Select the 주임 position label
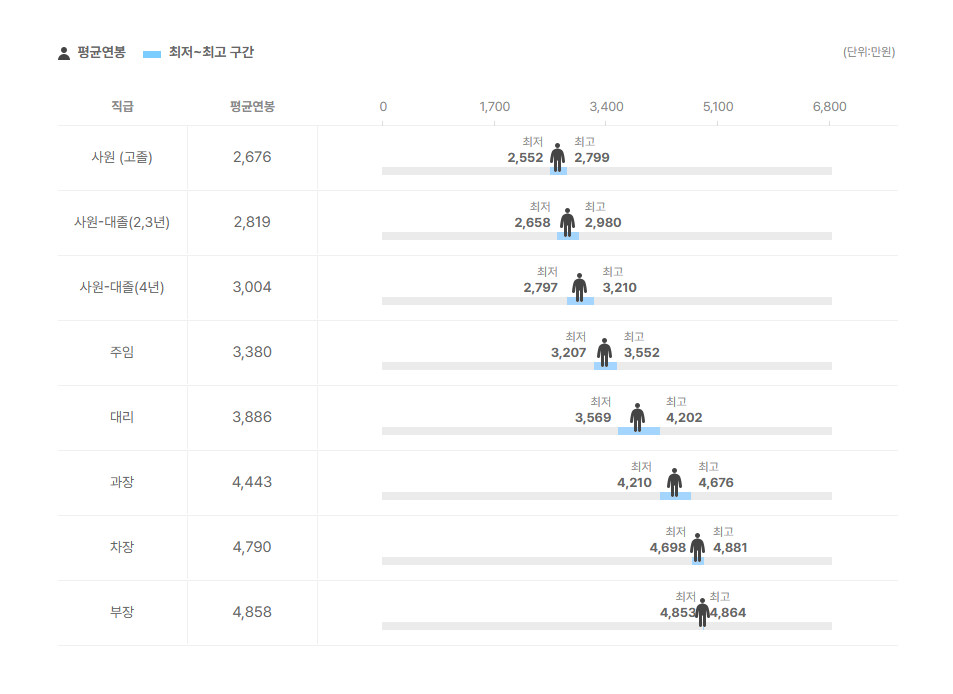 pos(122,352)
